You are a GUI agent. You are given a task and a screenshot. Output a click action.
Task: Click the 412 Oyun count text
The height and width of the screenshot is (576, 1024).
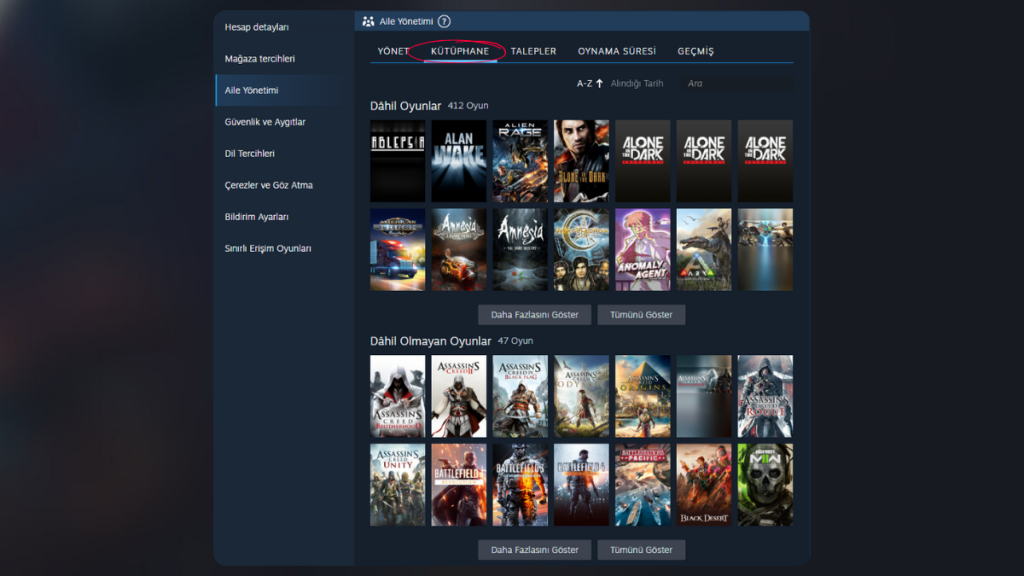pyautogui.click(x=468, y=106)
